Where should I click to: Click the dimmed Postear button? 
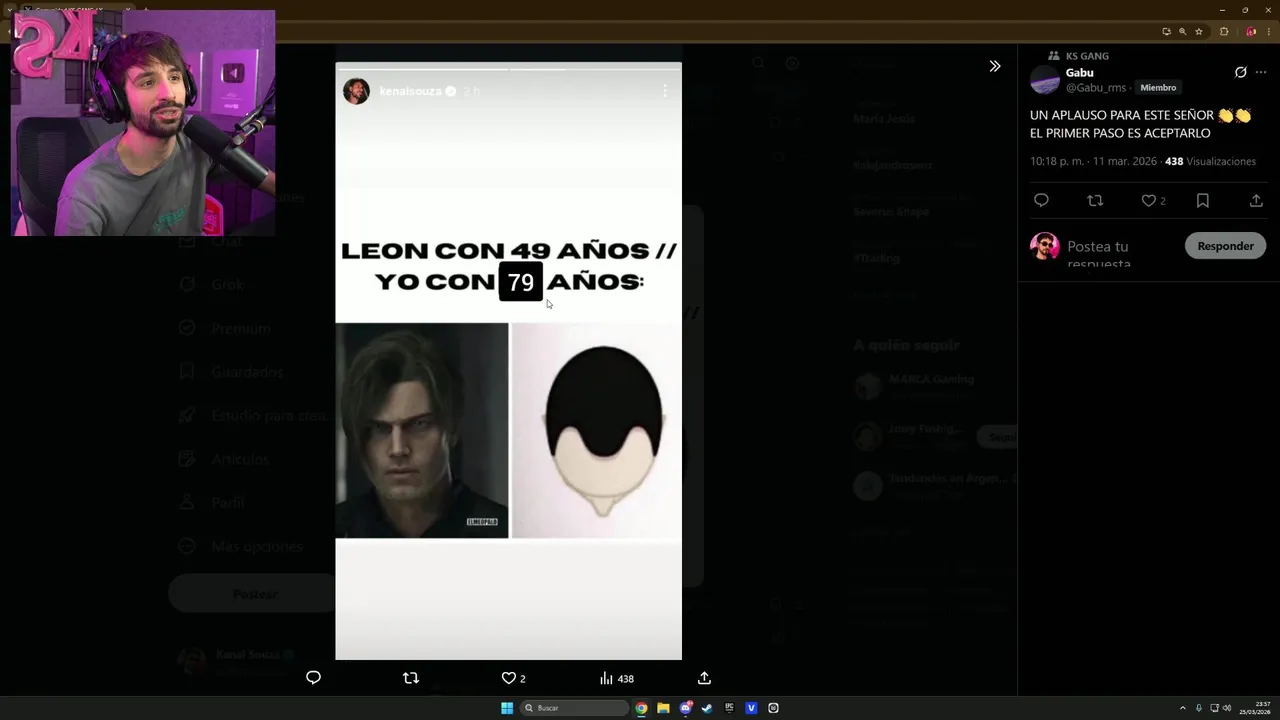click(252, 594)
